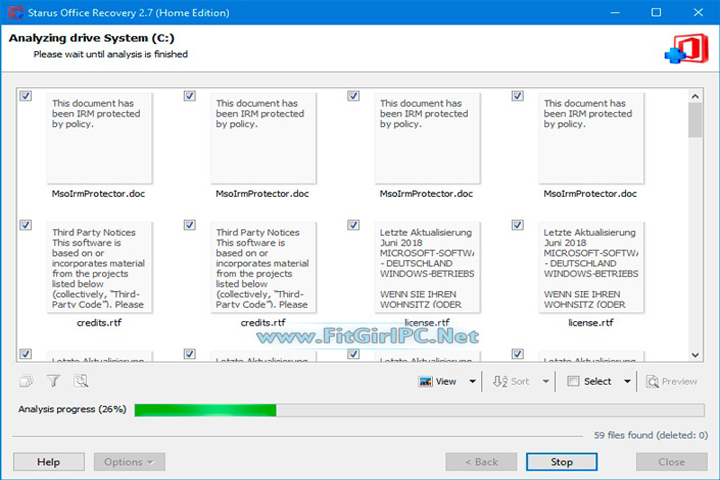Expand the Select dropdown arrow
Image resolution: width=720 pixels, height=480 pixels.
click(x=627, y=381)
